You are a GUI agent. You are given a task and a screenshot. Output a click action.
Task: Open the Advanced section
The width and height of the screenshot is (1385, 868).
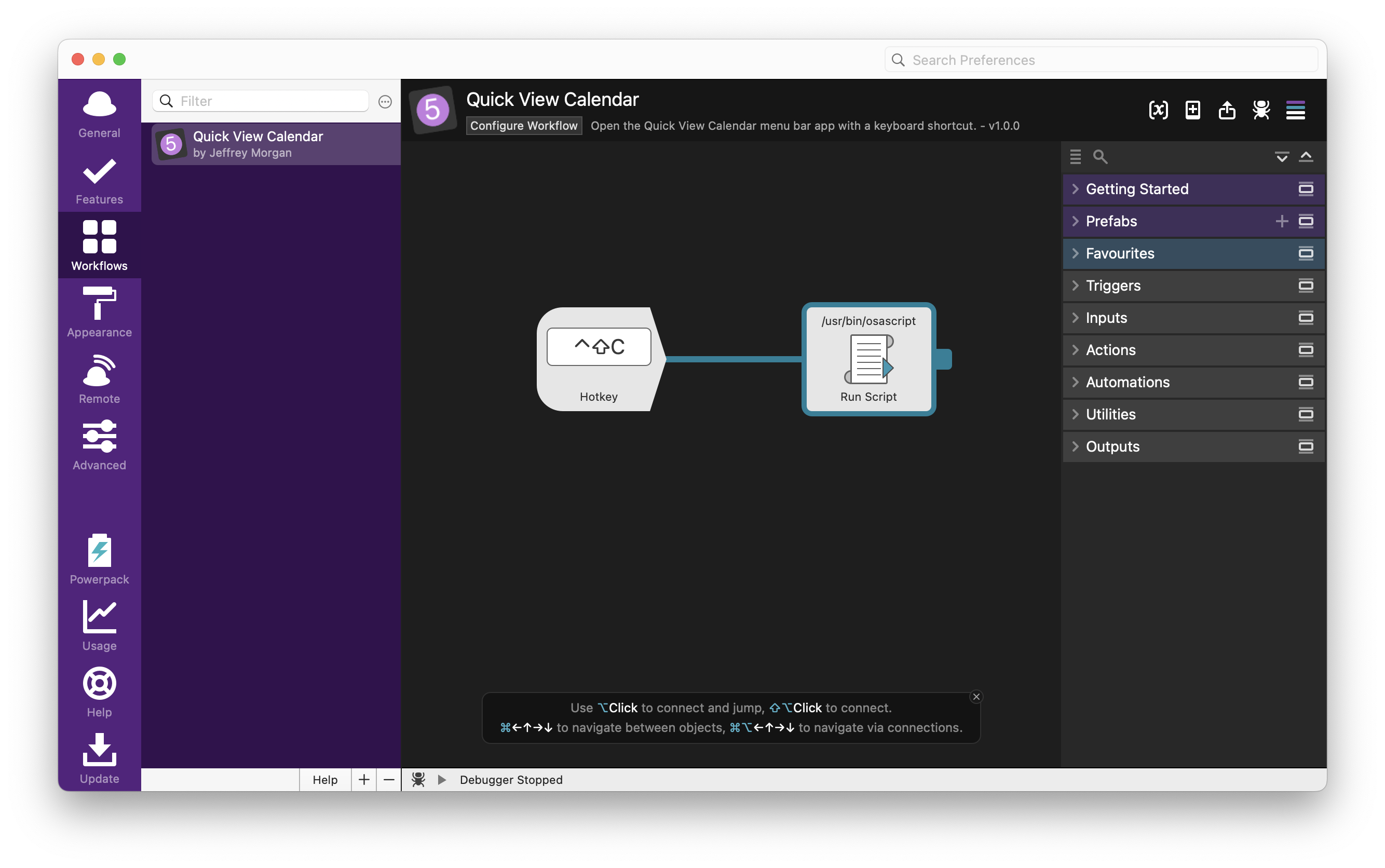click(99, 445)
